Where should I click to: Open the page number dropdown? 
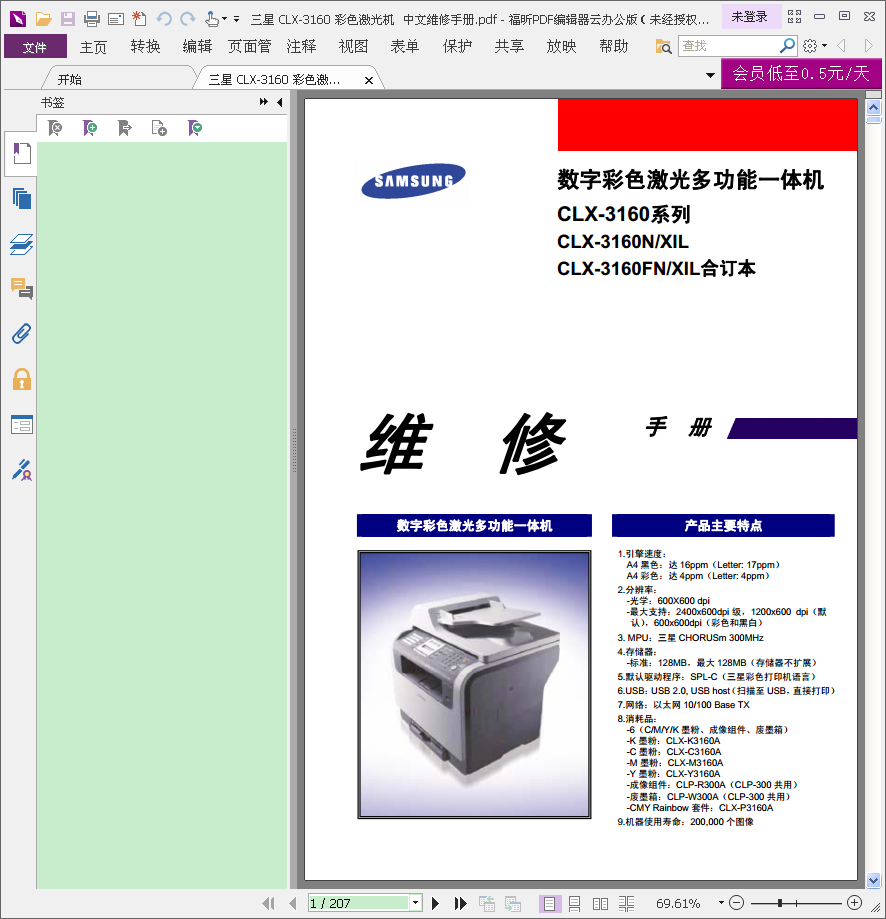tap(415, 903)
